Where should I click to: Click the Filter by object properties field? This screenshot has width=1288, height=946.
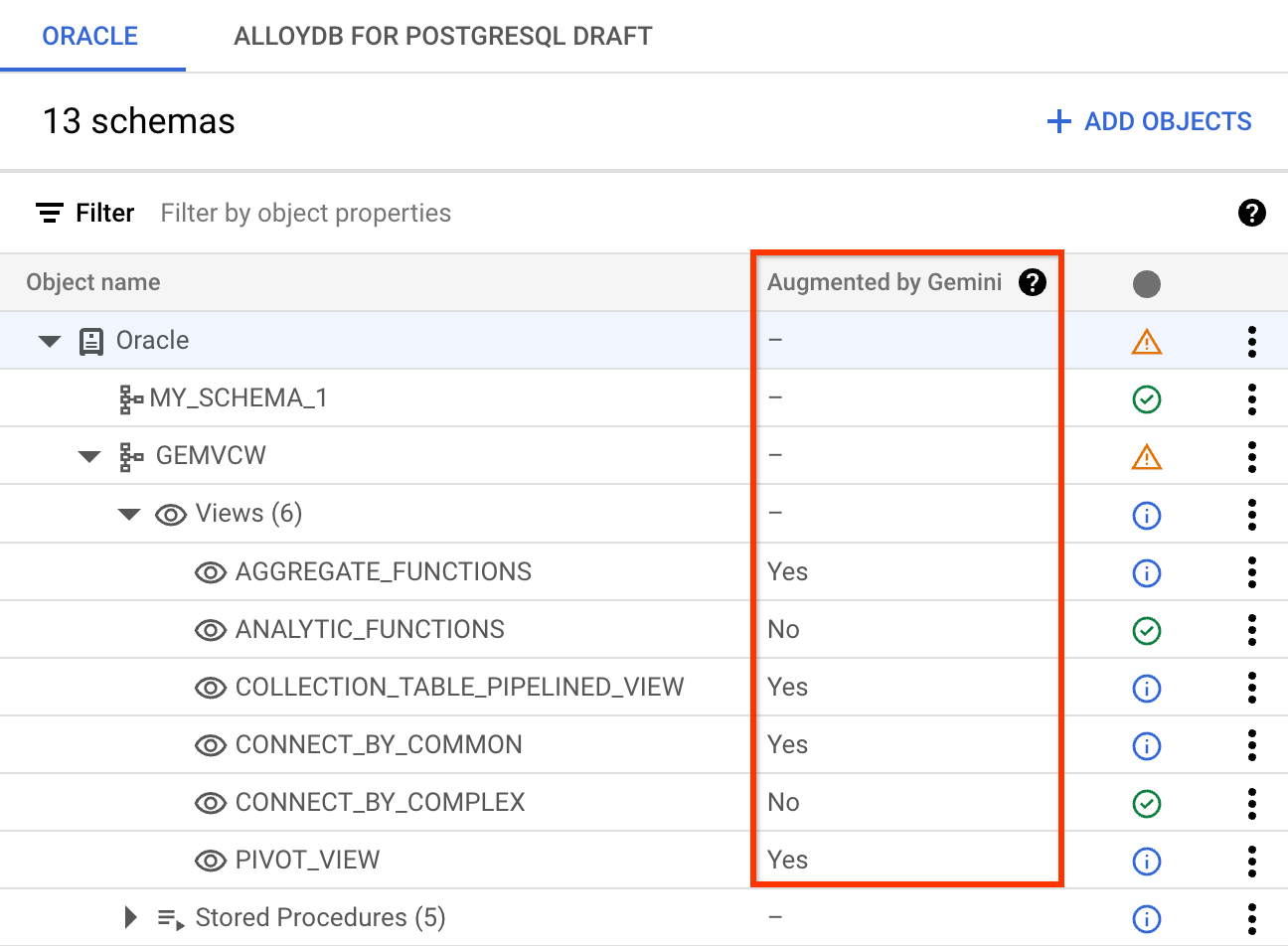[305, 212]
